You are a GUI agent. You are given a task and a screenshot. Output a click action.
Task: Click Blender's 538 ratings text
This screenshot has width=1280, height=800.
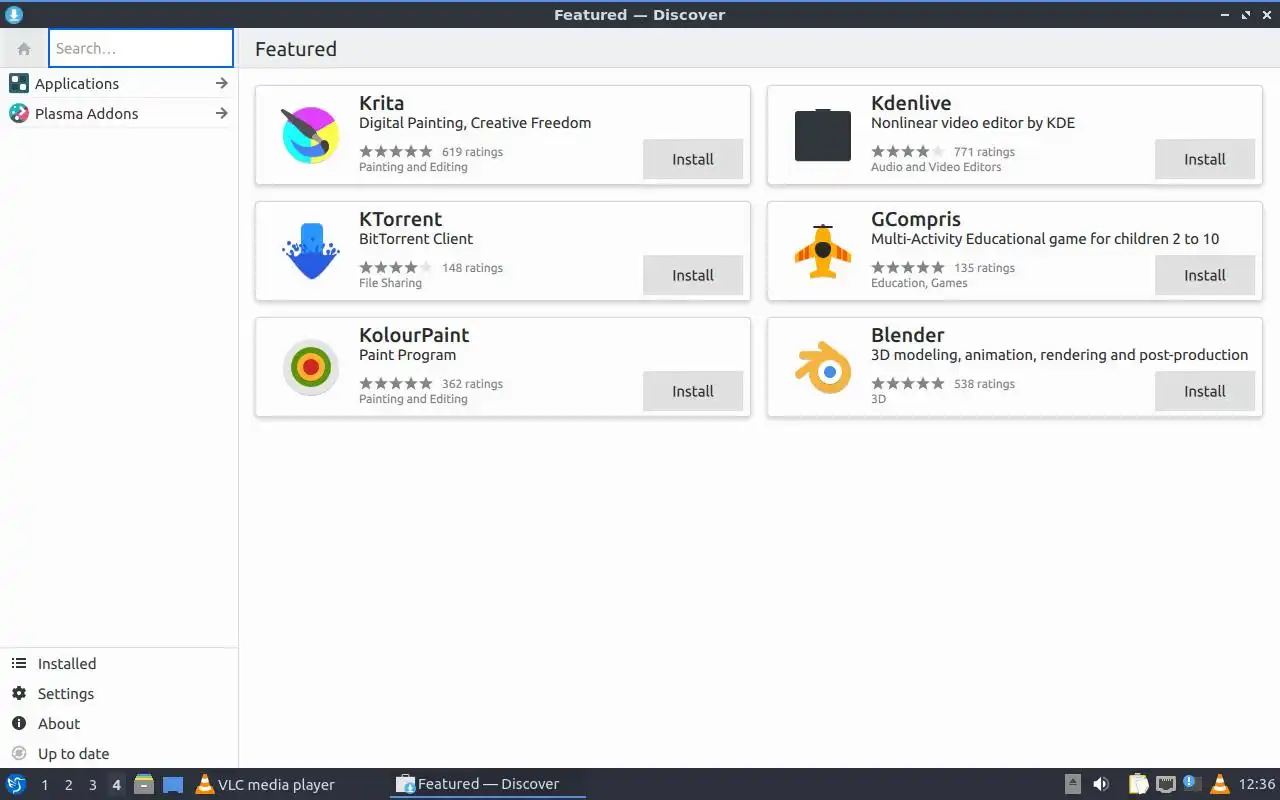[x=984, y=384]
